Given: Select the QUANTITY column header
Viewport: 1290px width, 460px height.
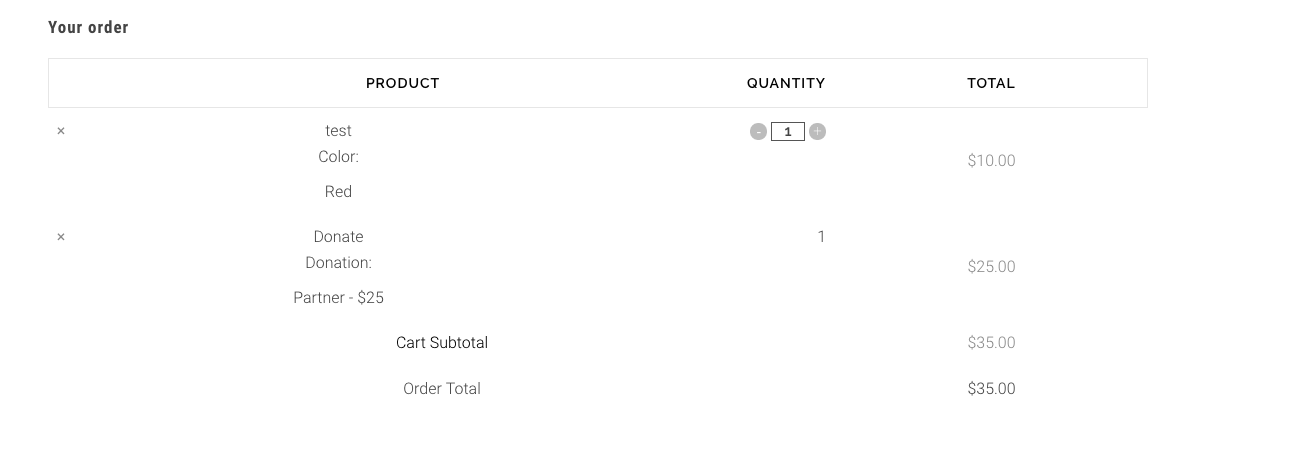Looking at the screenshot, I should pos(786,83).
